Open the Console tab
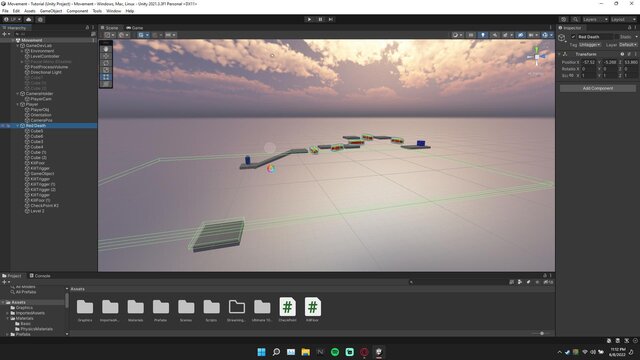 coord(40,276)
